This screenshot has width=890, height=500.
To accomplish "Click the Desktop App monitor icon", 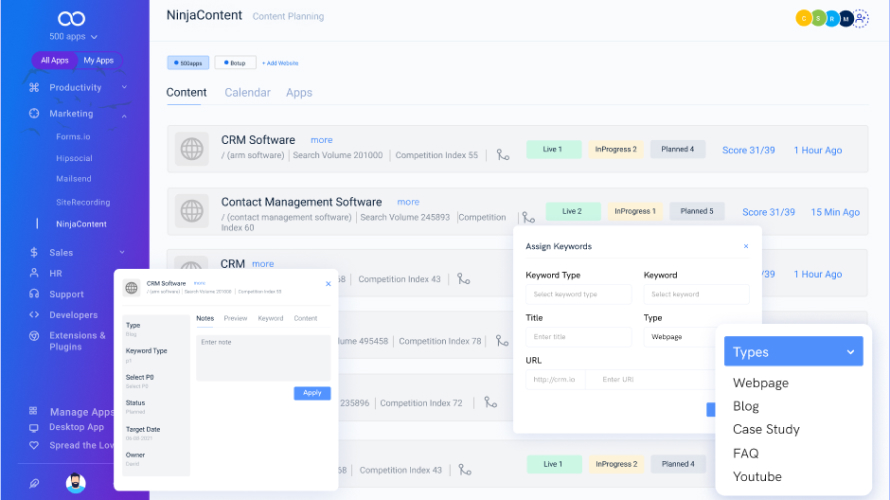I will click(x=33, y=427).
